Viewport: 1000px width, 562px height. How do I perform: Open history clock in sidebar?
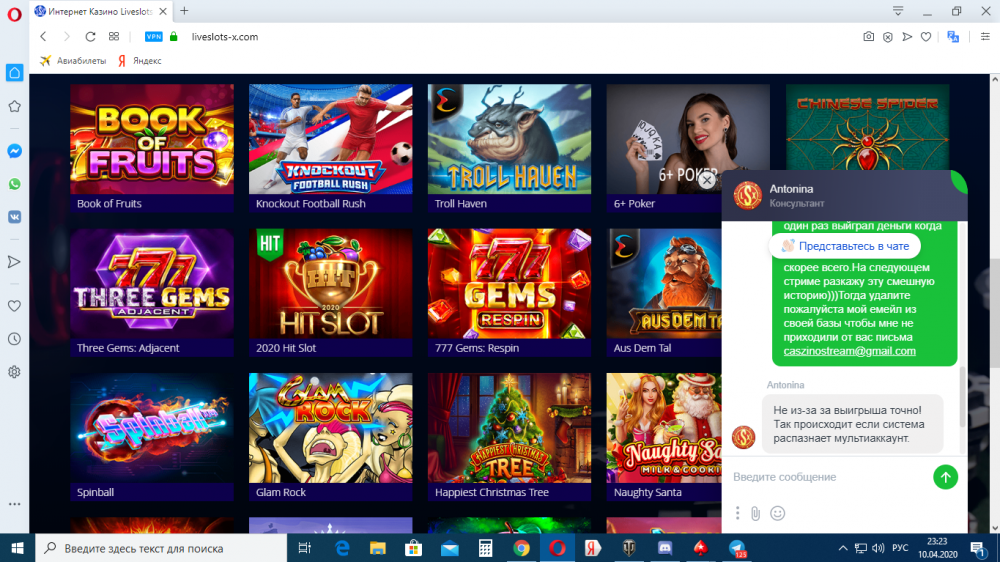14,339
